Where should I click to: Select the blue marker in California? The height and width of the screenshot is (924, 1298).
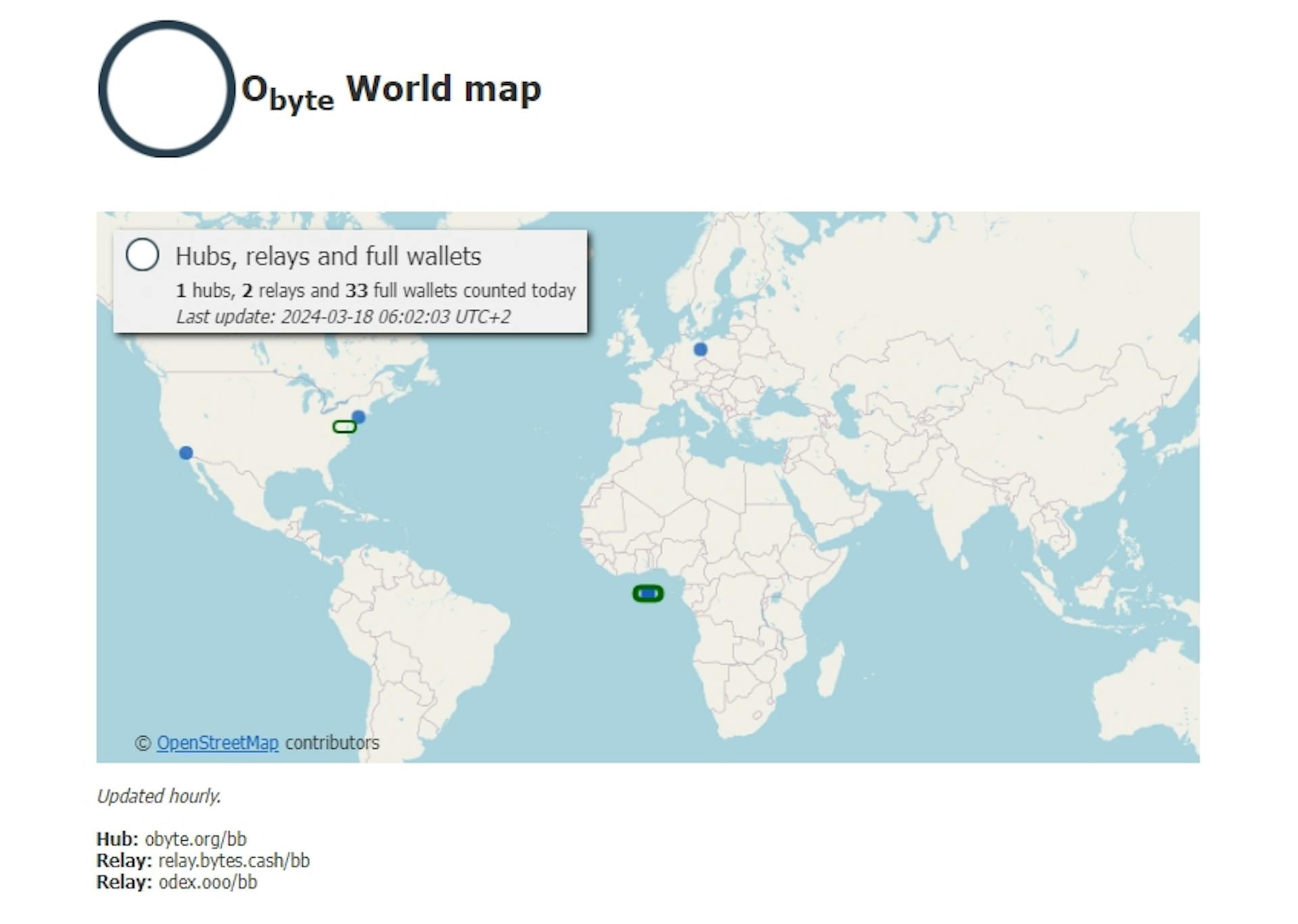coord(186,453)
